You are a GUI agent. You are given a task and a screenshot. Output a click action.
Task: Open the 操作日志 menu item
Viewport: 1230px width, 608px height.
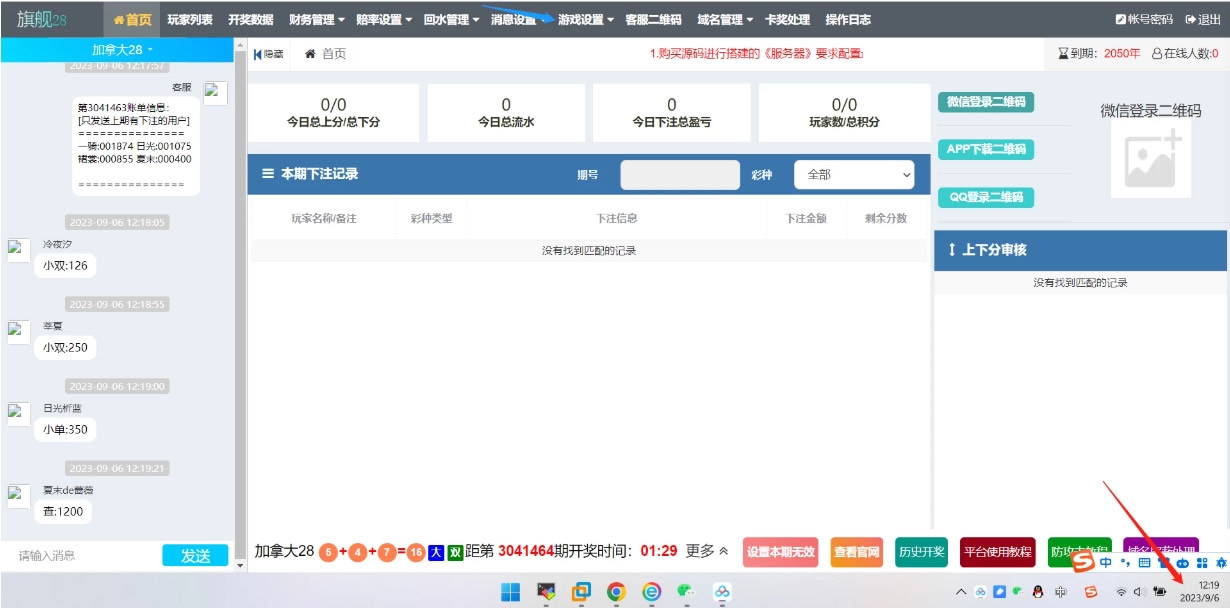847,20
